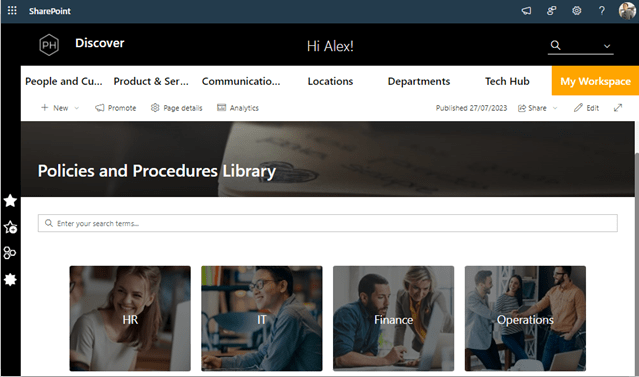This screenshot has width=639, height=377.
Task: Expand the New dropdown chevron
Action: tap(77, 108)
